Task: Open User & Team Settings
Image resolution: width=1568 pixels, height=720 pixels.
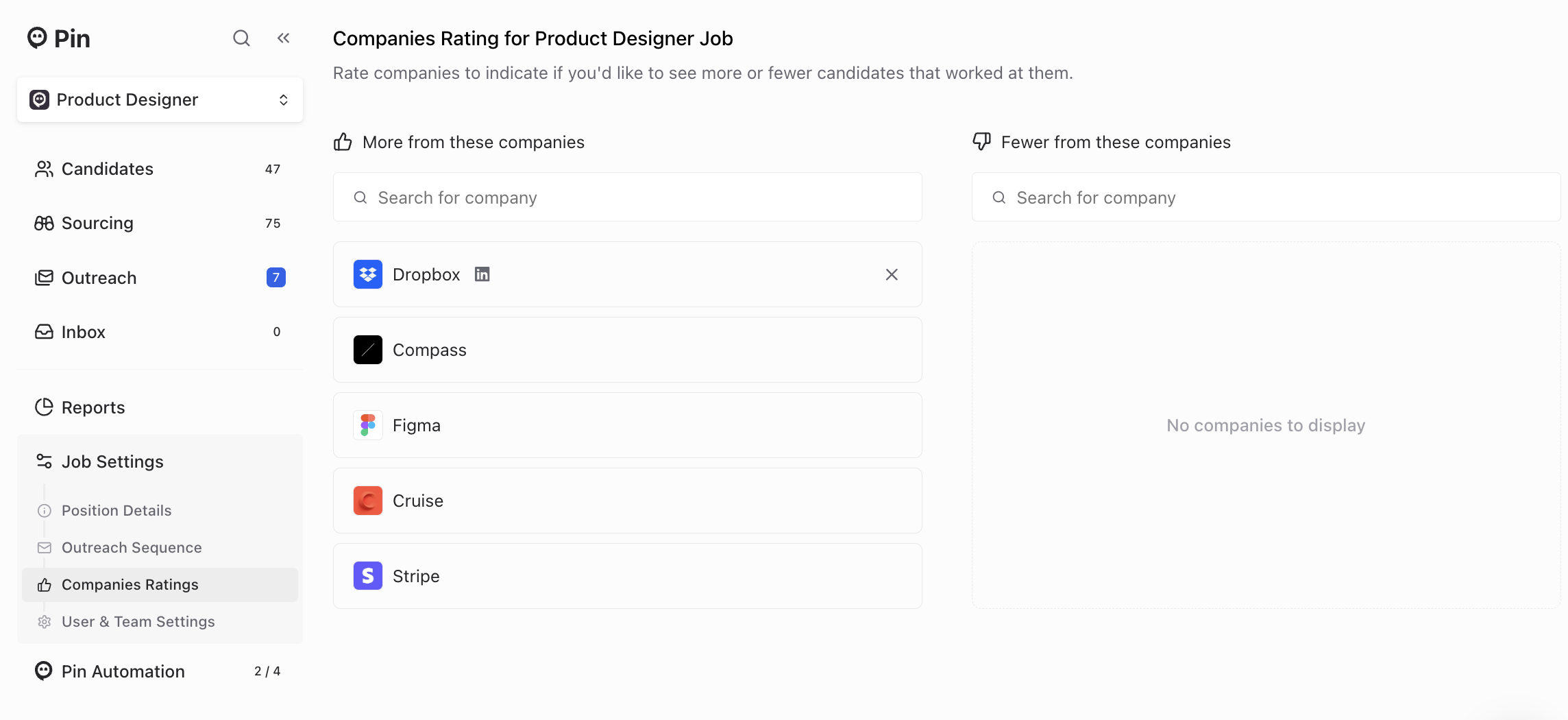Action: [x=138, y=621]
